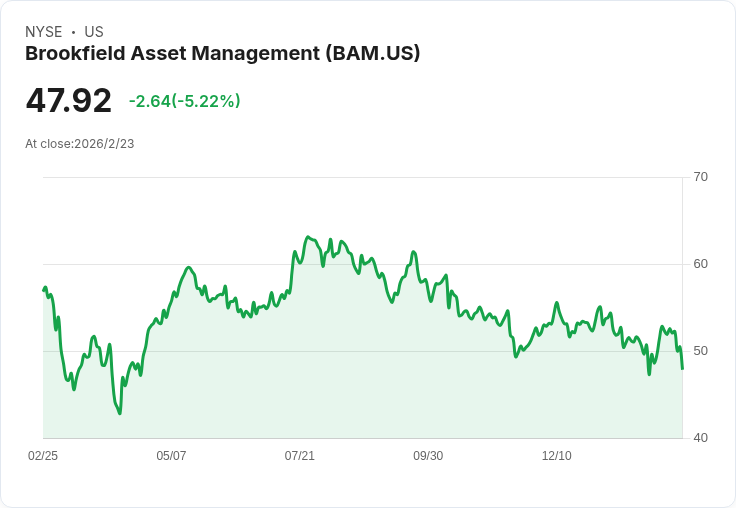Viewport: 736px width, 508px height.
Task: Click the final data point at chart's end
Action: click(x=682, y=369)
